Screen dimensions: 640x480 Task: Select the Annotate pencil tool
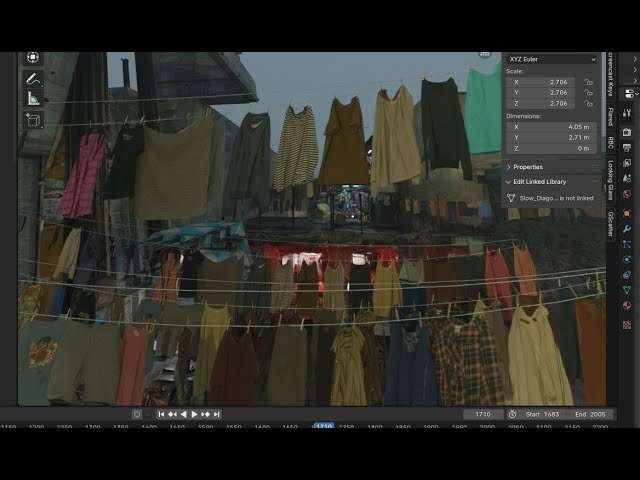coord(33,79)
